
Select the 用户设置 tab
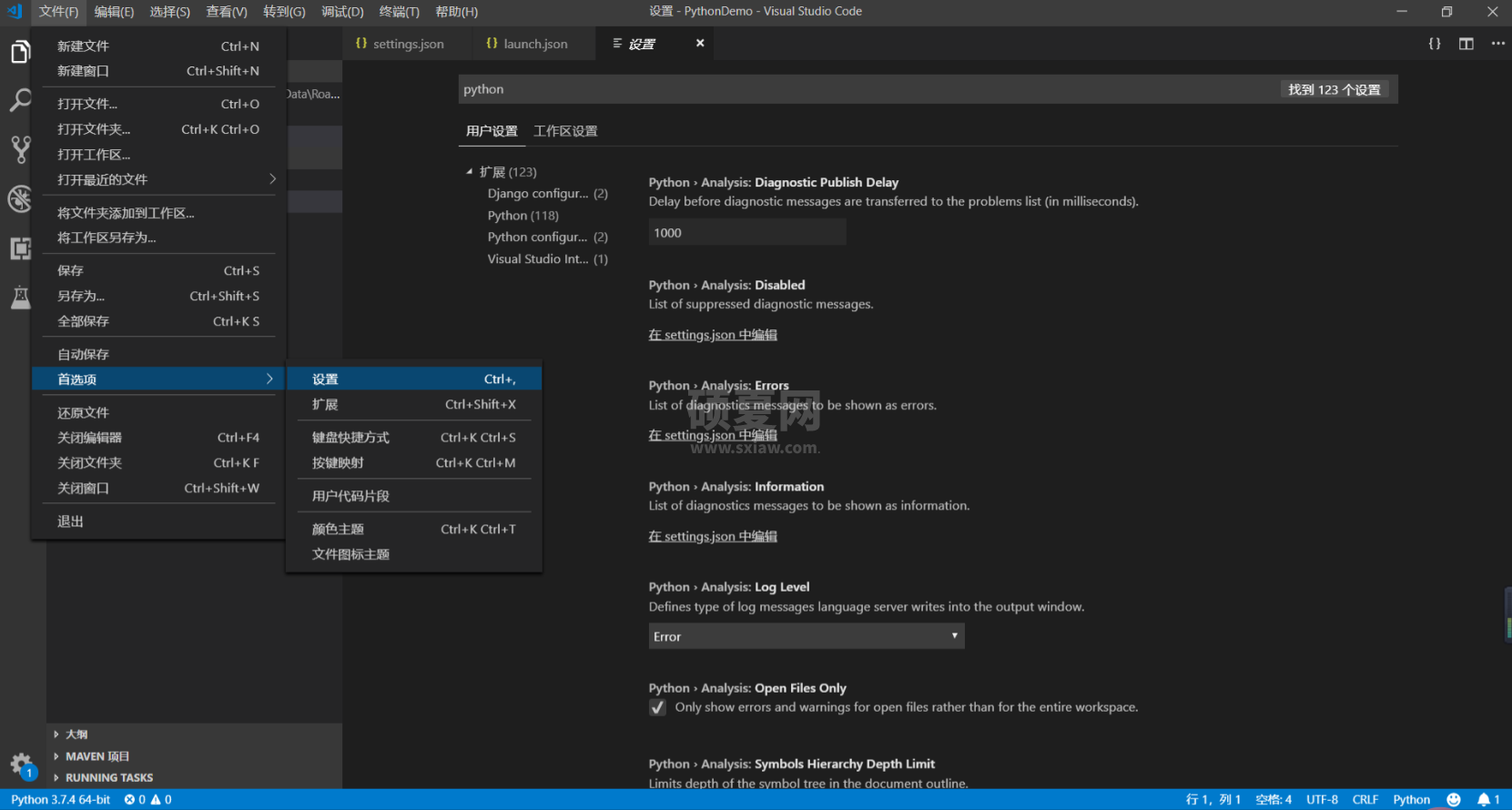click(492, 131)
